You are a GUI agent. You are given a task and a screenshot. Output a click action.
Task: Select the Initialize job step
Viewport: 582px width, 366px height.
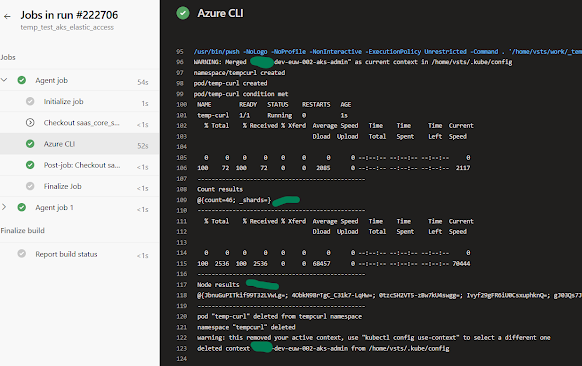(80, 101)
